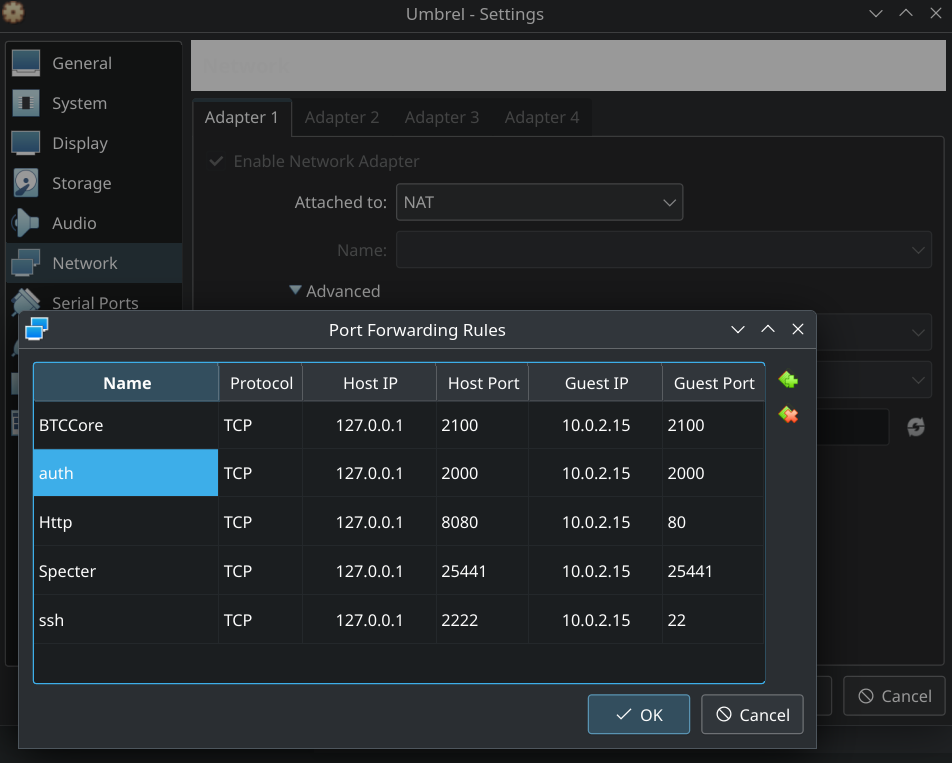
Task: Switch to the Adapter 3 tab
Action: (442, 117)
